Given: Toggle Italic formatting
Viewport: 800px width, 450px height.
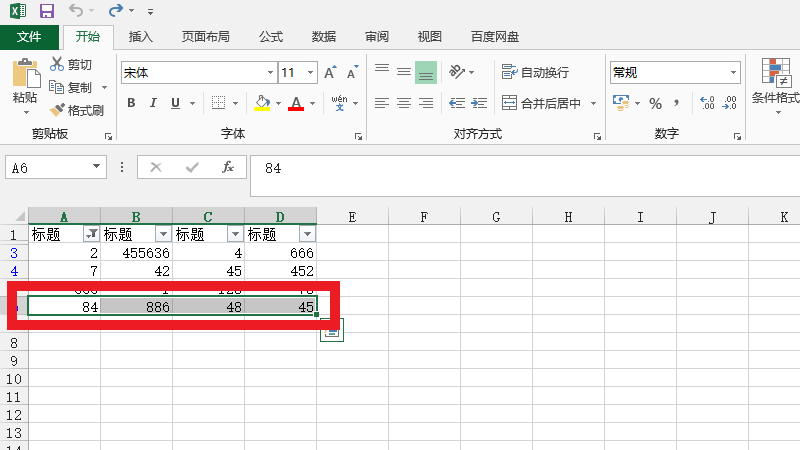Looking at the screenshot, I should click(155, 103).
